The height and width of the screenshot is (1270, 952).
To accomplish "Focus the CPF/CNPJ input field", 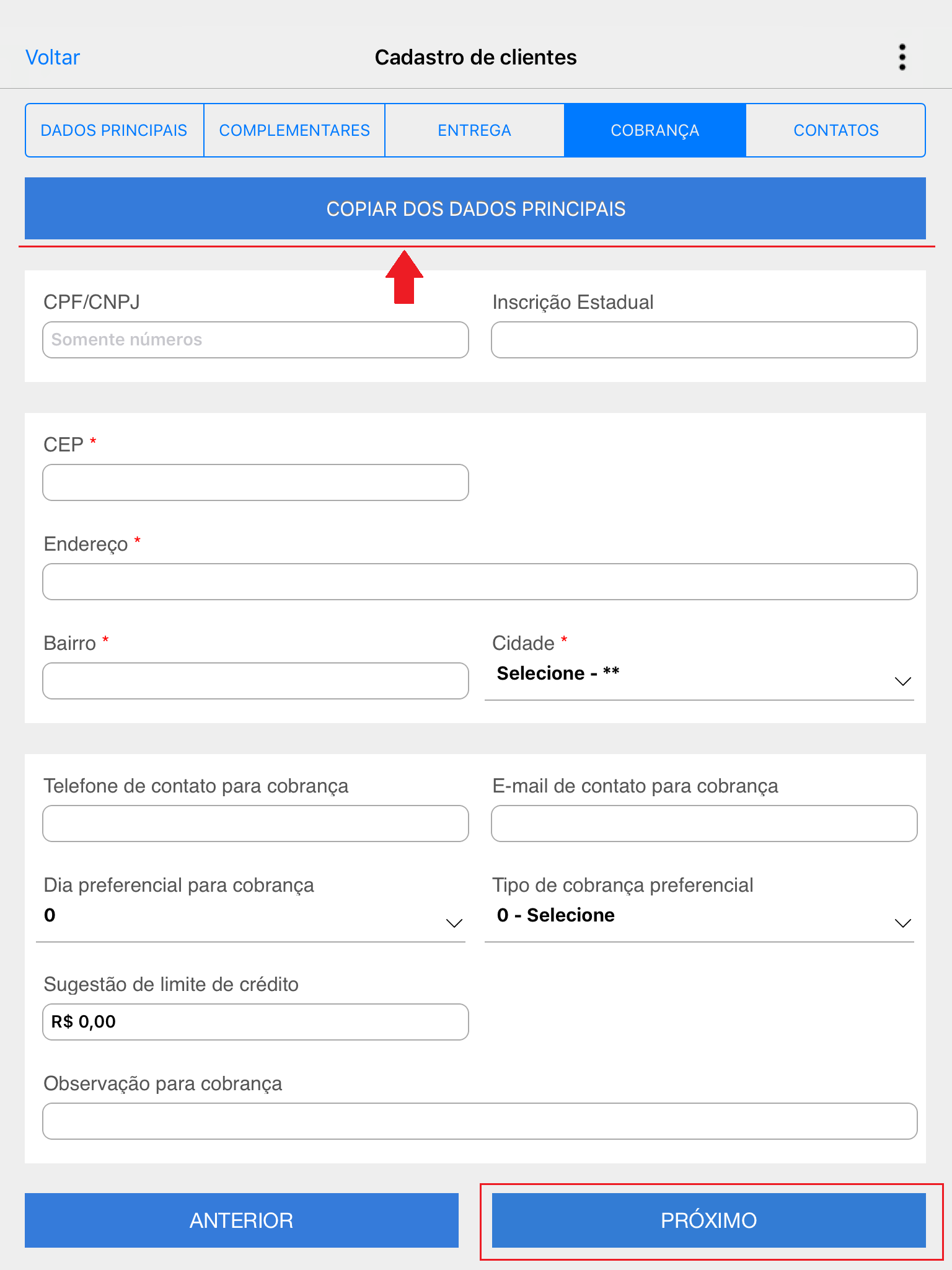I will (255, 340).
